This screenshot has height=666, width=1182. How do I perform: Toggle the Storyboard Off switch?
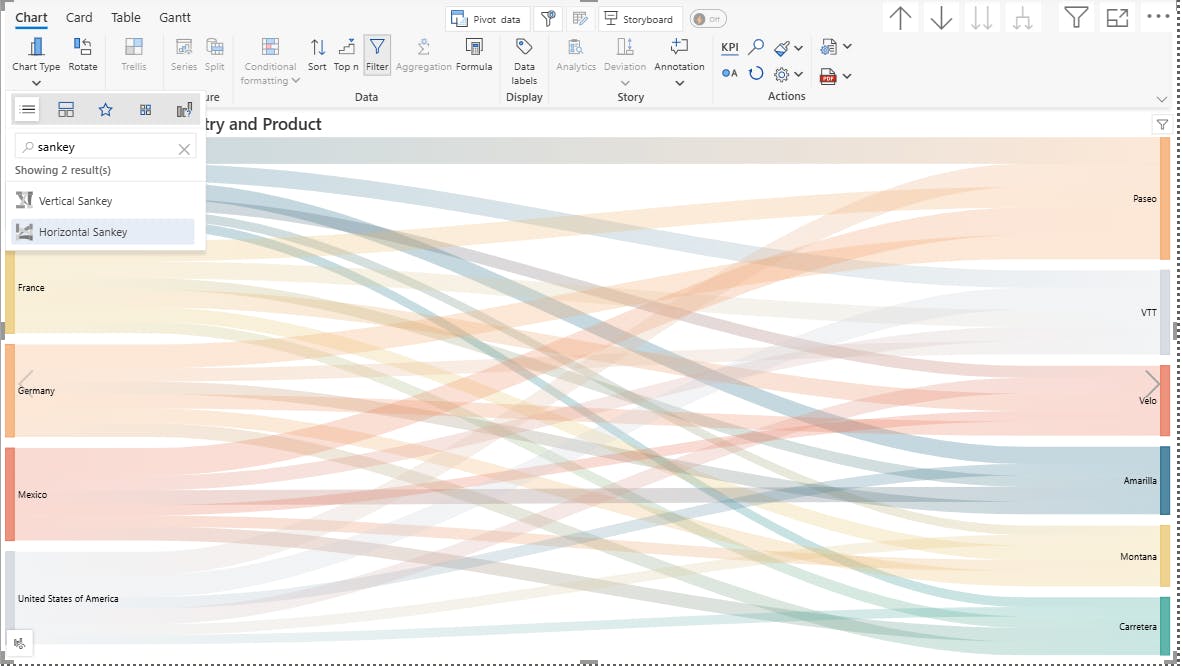coord(708,19)
